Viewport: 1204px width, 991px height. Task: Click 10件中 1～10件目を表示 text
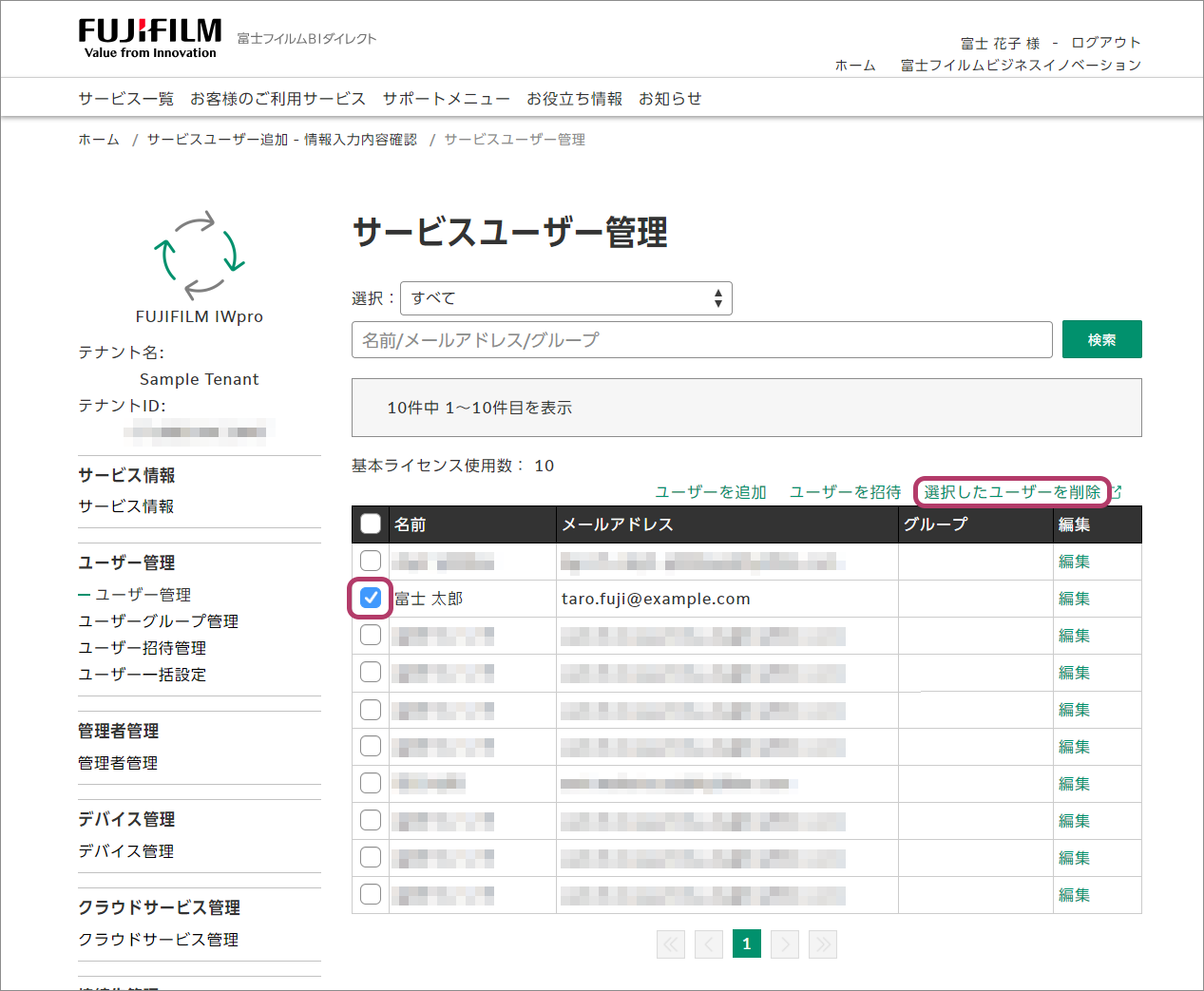[480, 408]
